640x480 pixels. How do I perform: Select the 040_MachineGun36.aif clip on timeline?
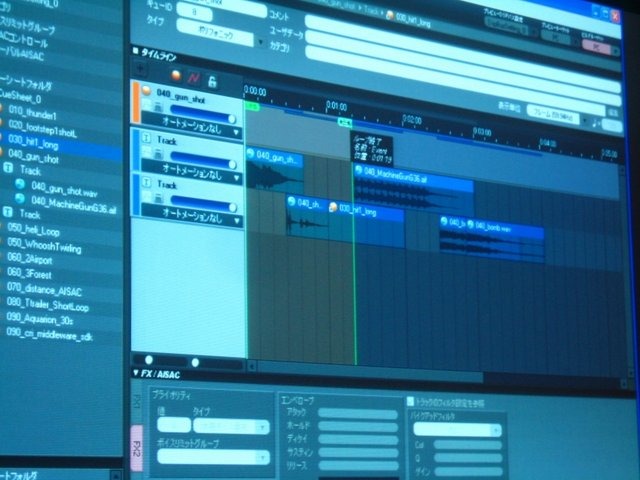click(x=413, y=190)
